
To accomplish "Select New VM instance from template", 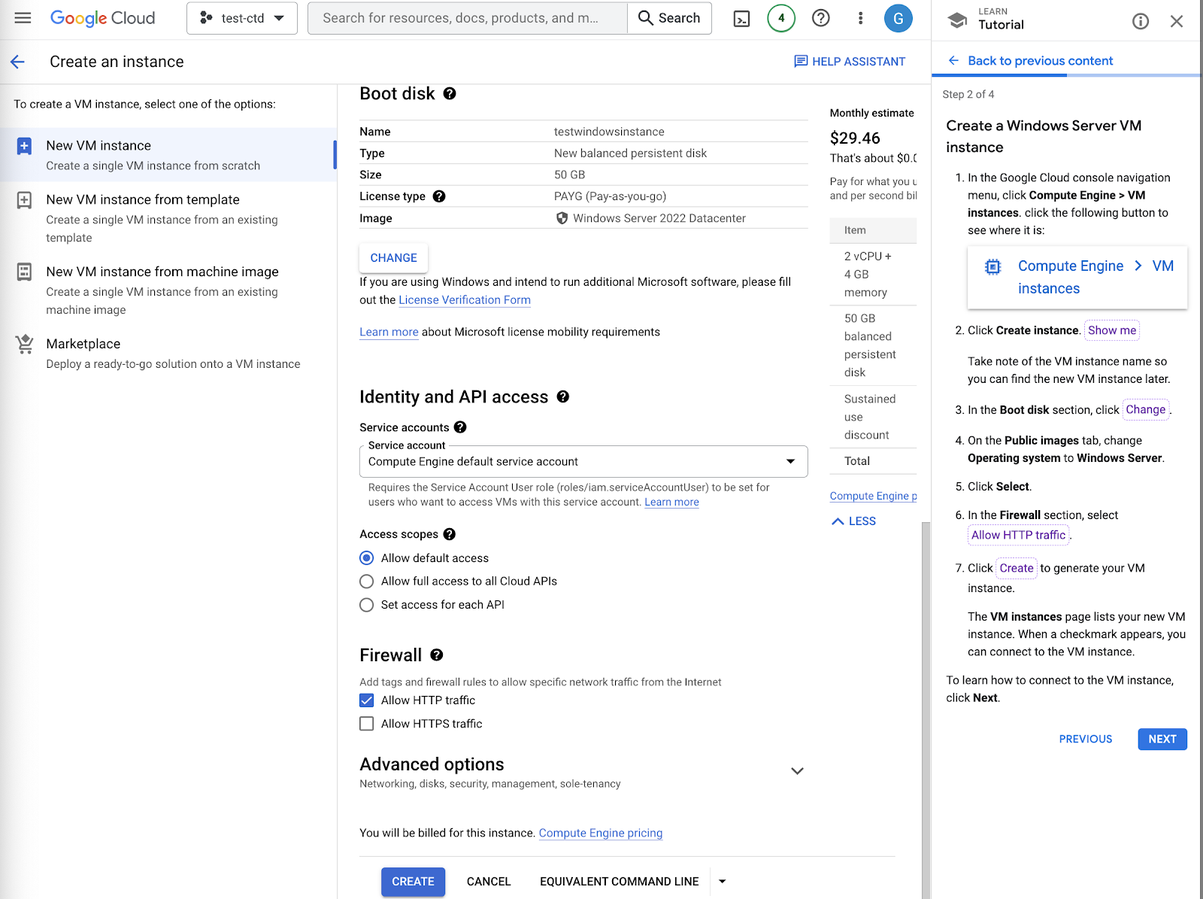I will (168, 218).
